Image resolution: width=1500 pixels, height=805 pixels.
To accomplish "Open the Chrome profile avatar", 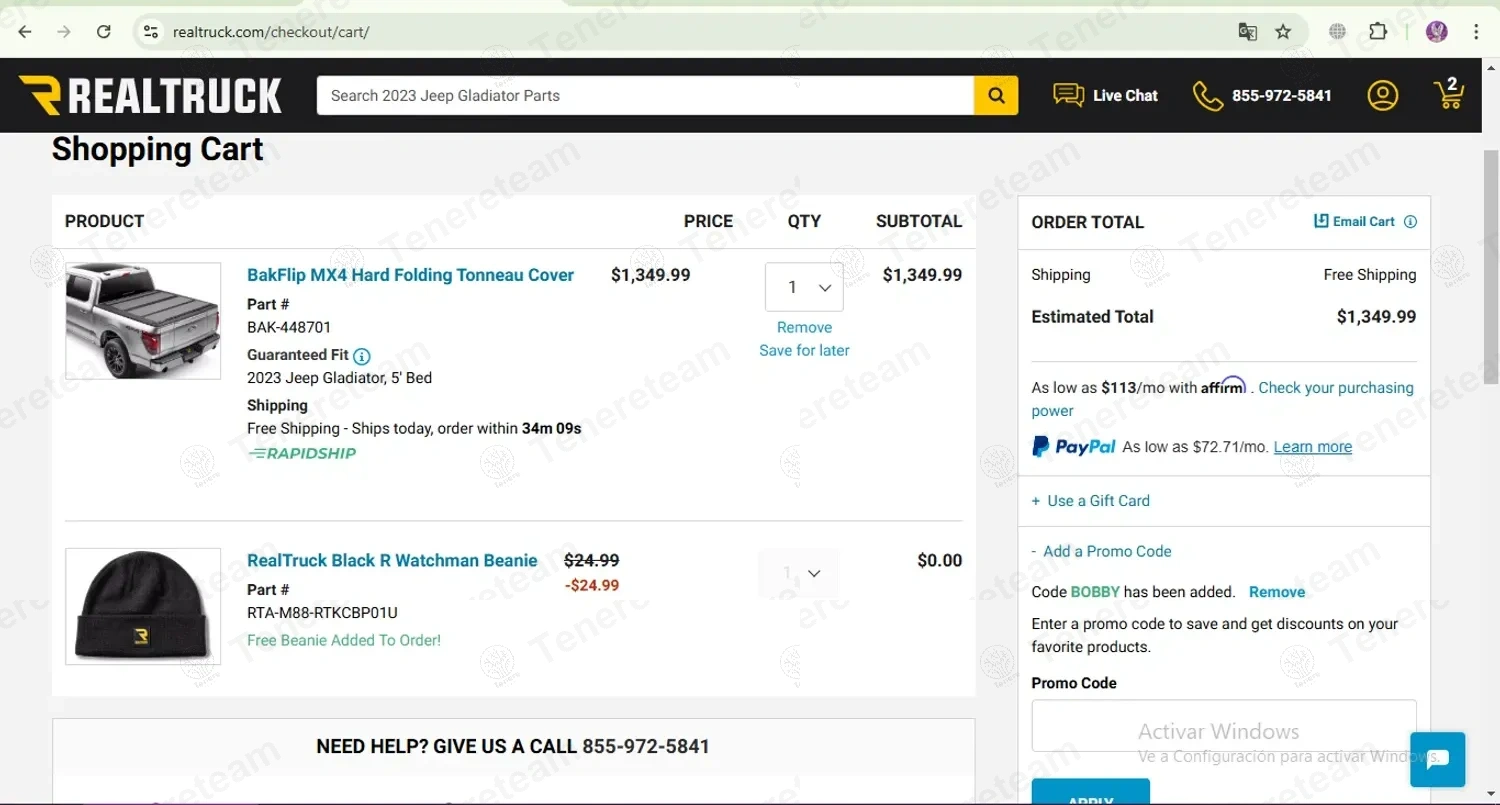I will point(1437,32).
